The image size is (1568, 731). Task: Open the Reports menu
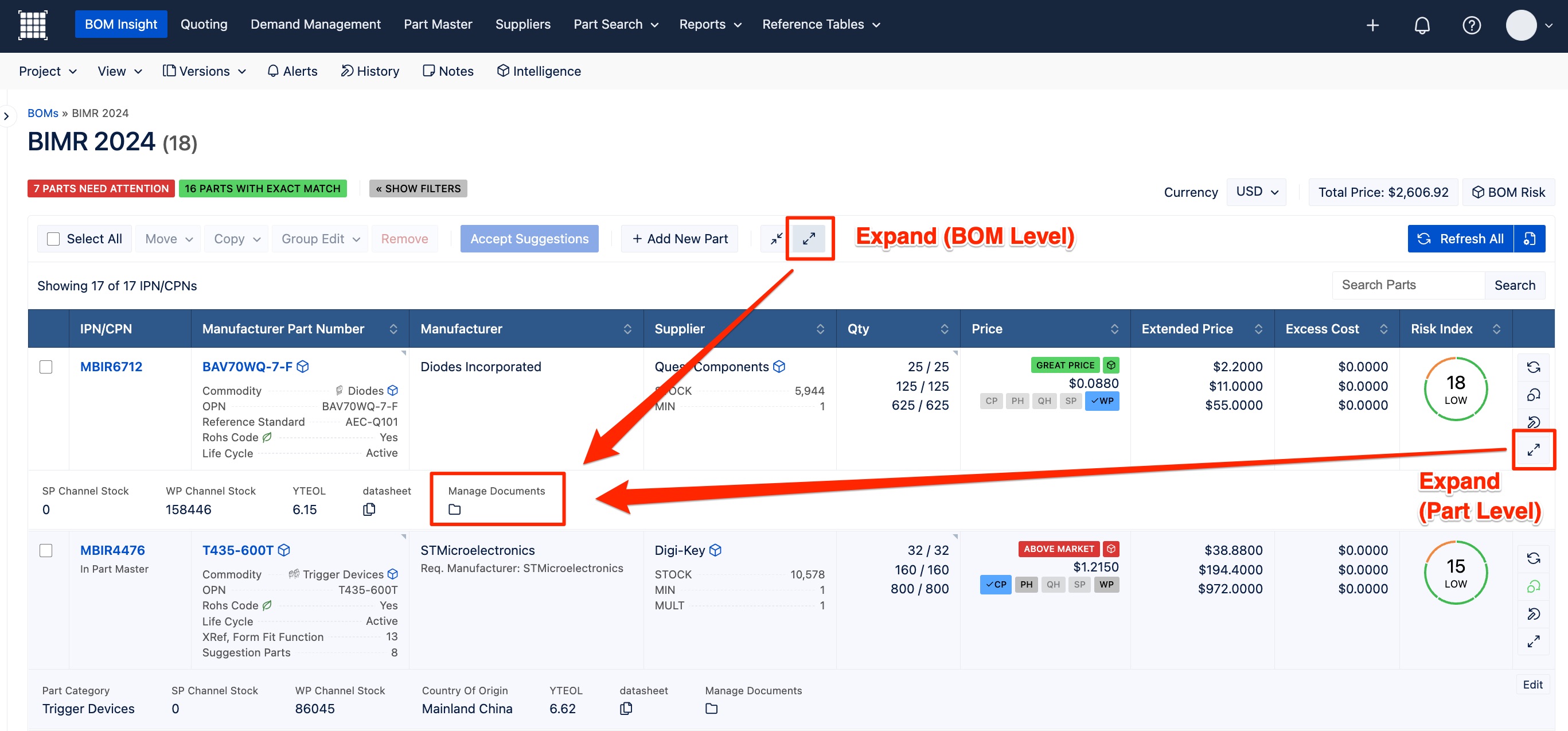711,24
